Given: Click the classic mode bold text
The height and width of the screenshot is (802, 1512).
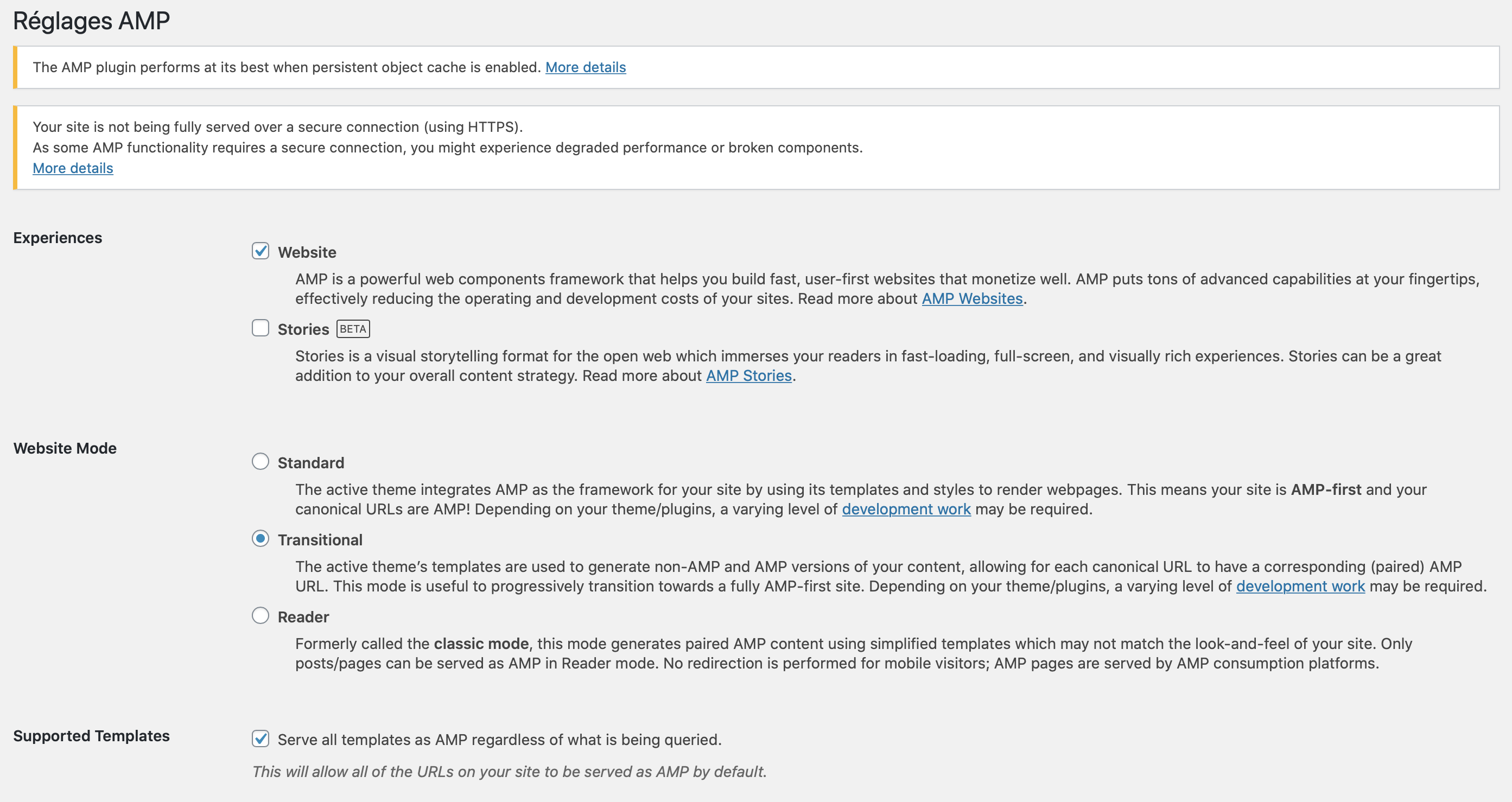Looking at the screenshot, I should click(x=481, y=644).
